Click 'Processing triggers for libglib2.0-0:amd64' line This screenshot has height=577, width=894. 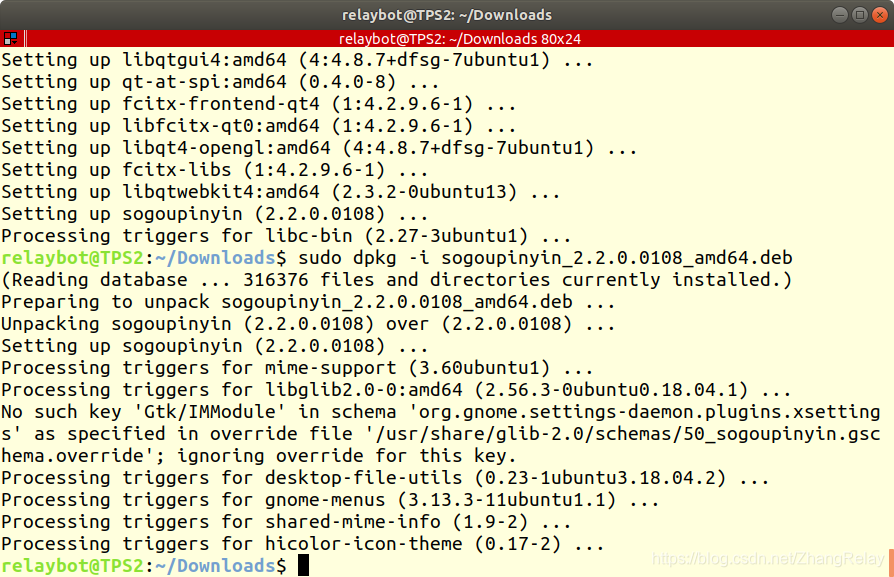396,390
